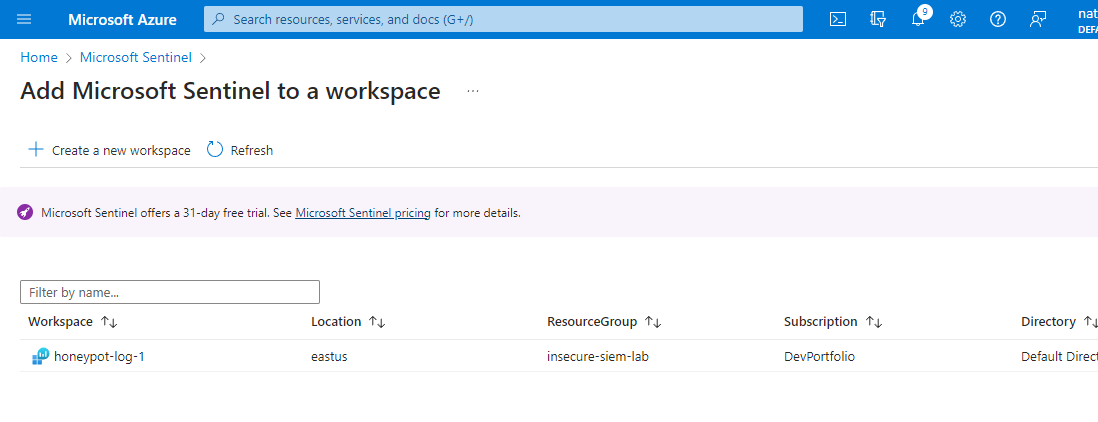
Task: Open the Microsoft Sentinel pricing link
Action: coord(363,213)
